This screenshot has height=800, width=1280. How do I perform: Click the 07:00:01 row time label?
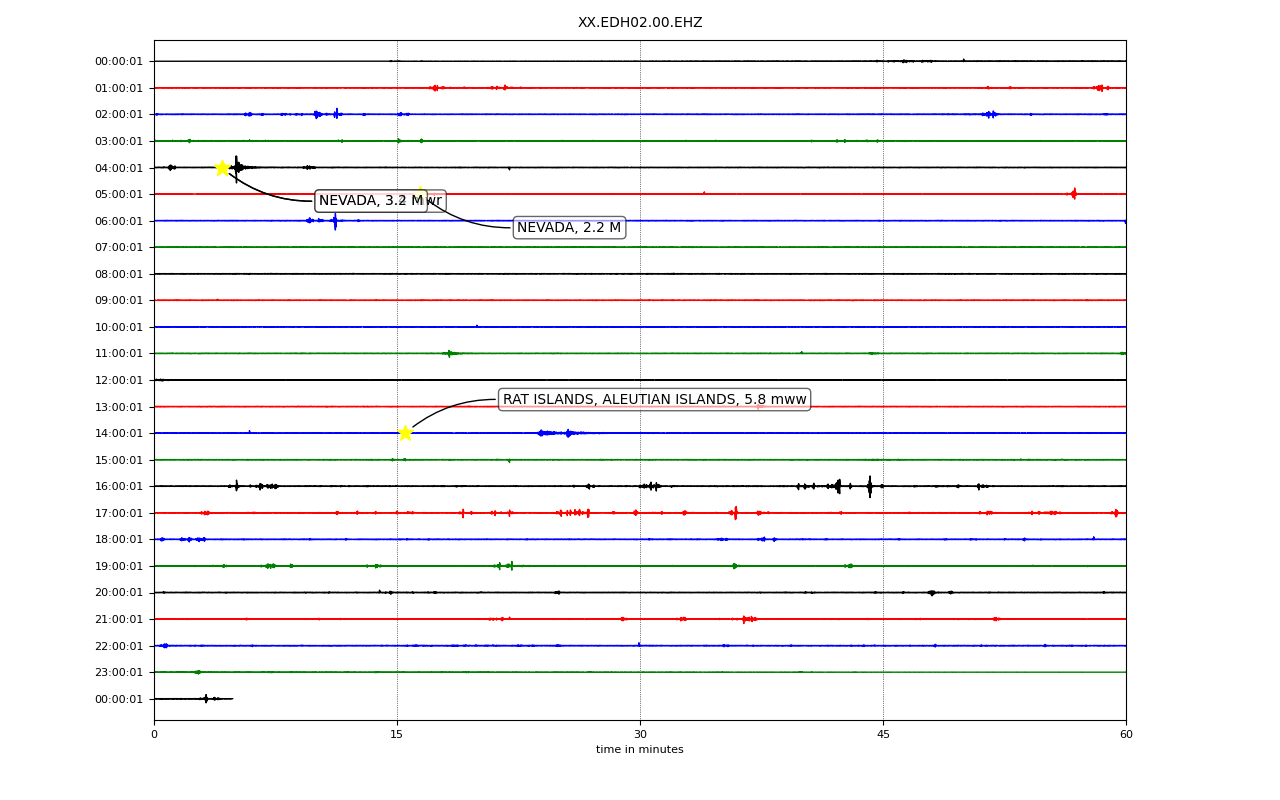click(119, 247)
